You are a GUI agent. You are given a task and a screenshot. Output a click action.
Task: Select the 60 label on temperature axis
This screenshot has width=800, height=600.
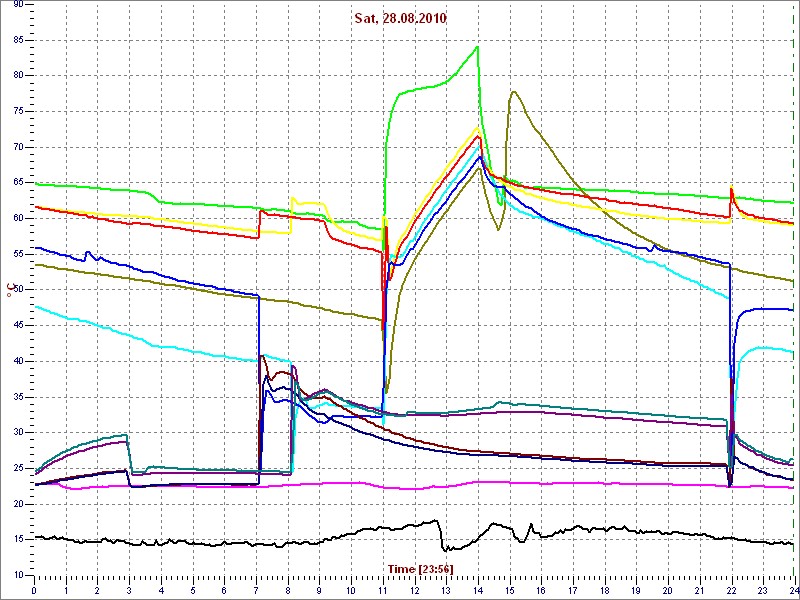[x=18, y=218]
